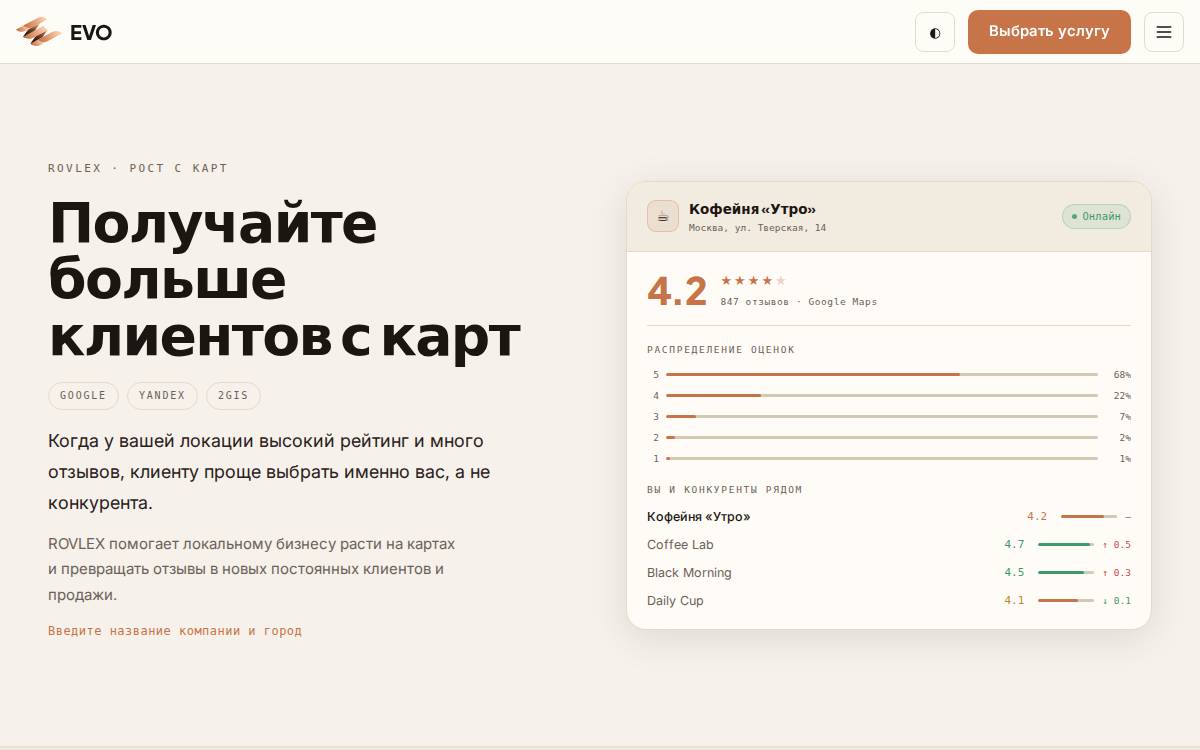This screenshot has height=750, width=1200.
Task: Click the Daily Cup competitor name
Action: click(675, 601)
